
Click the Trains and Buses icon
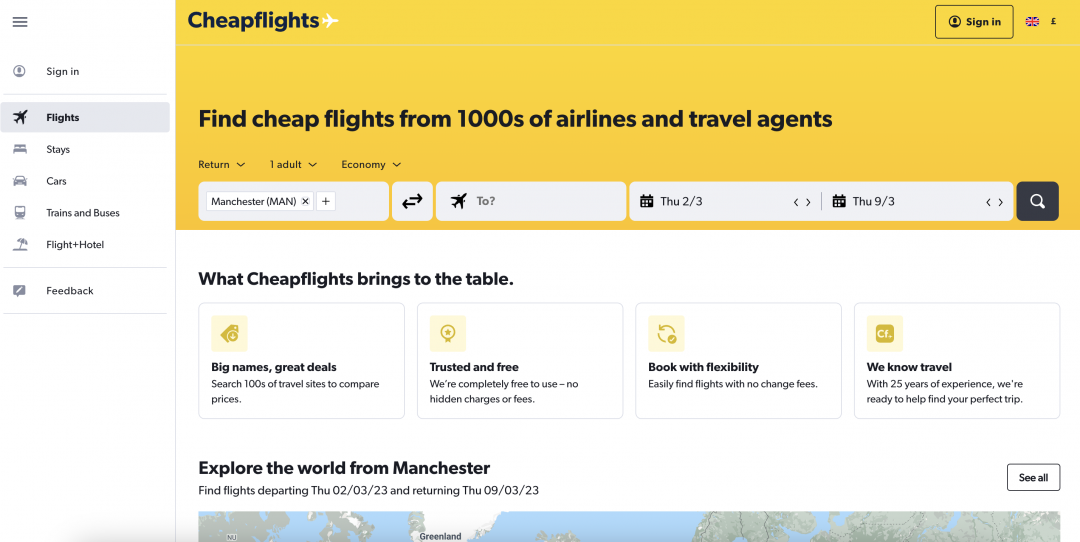[x=20, y=213]
